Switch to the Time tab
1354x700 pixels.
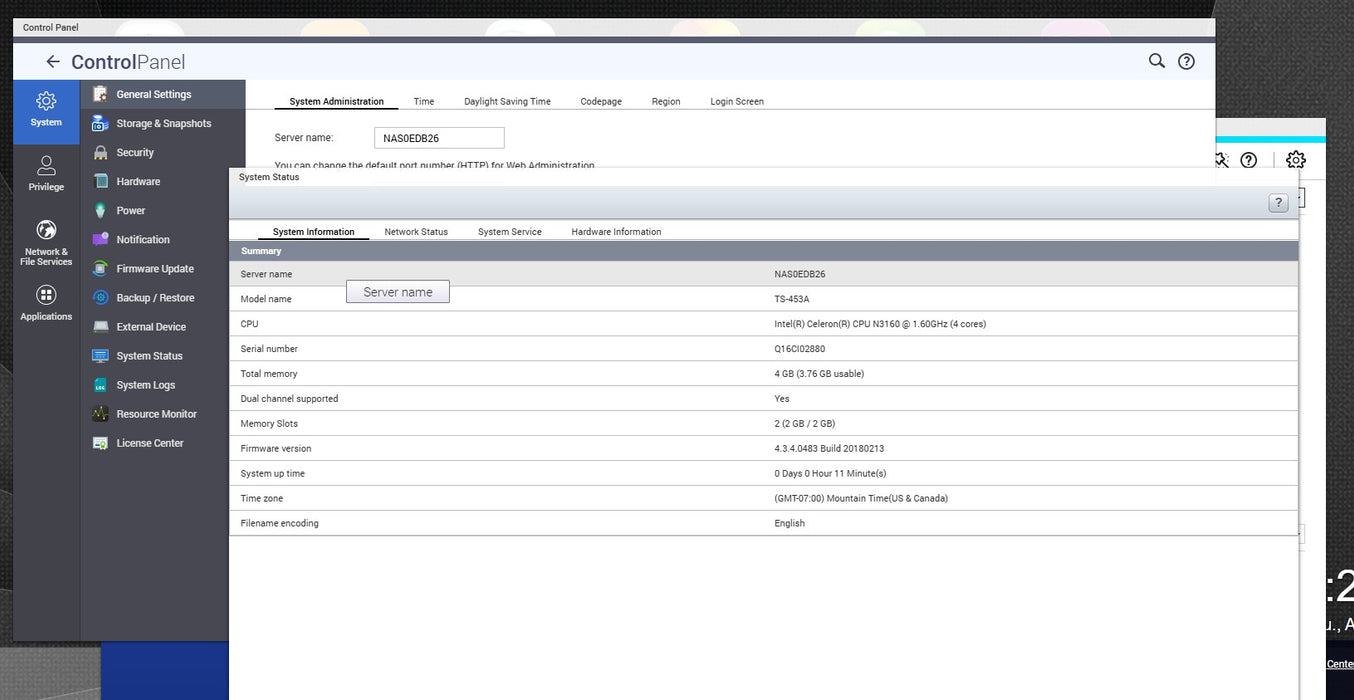tap(424, 101)
